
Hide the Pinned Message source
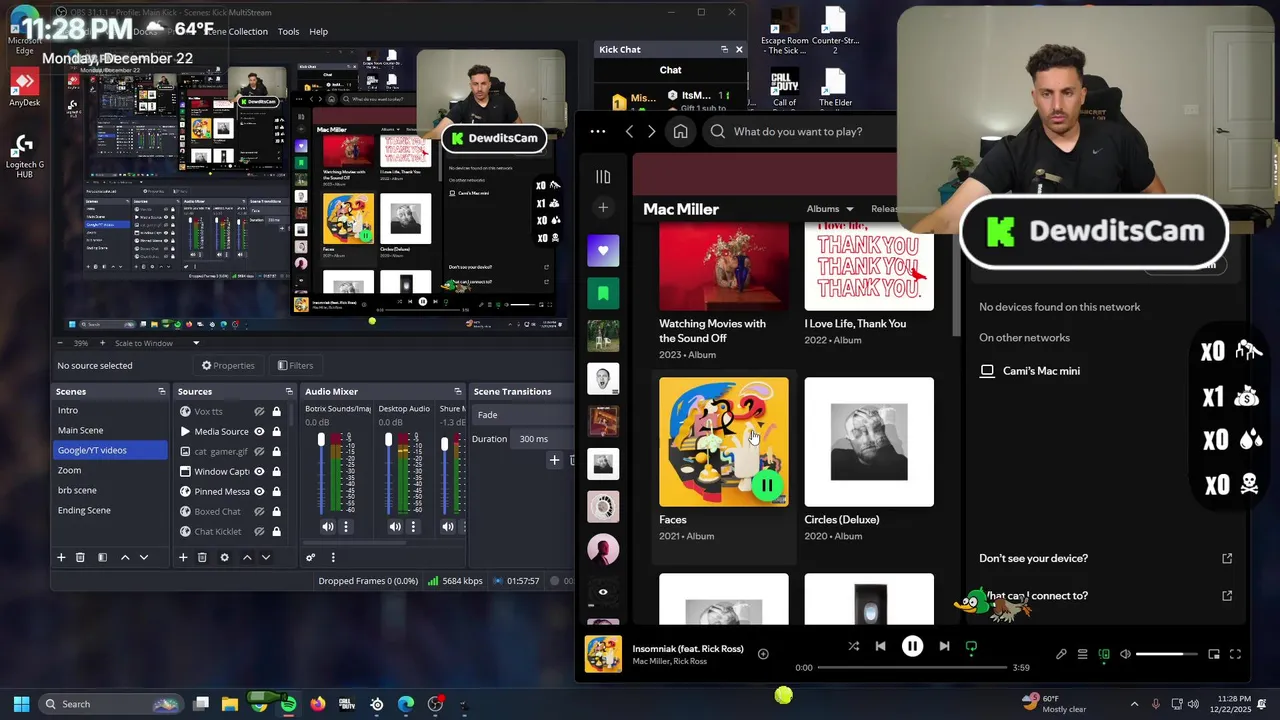tap(259, 491)
